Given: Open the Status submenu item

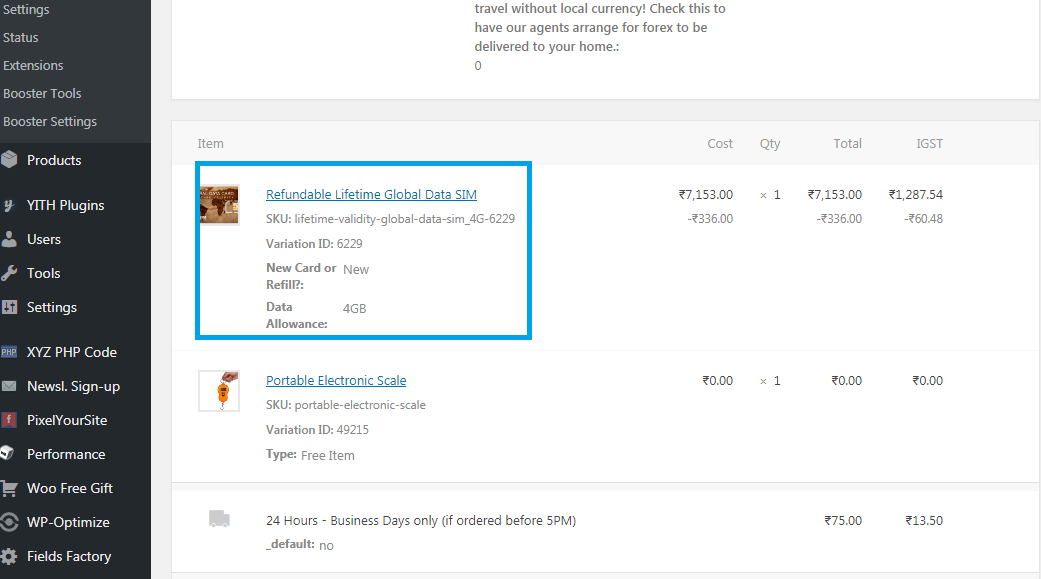Looking at the screenshot, I should [x=21, y=37].
